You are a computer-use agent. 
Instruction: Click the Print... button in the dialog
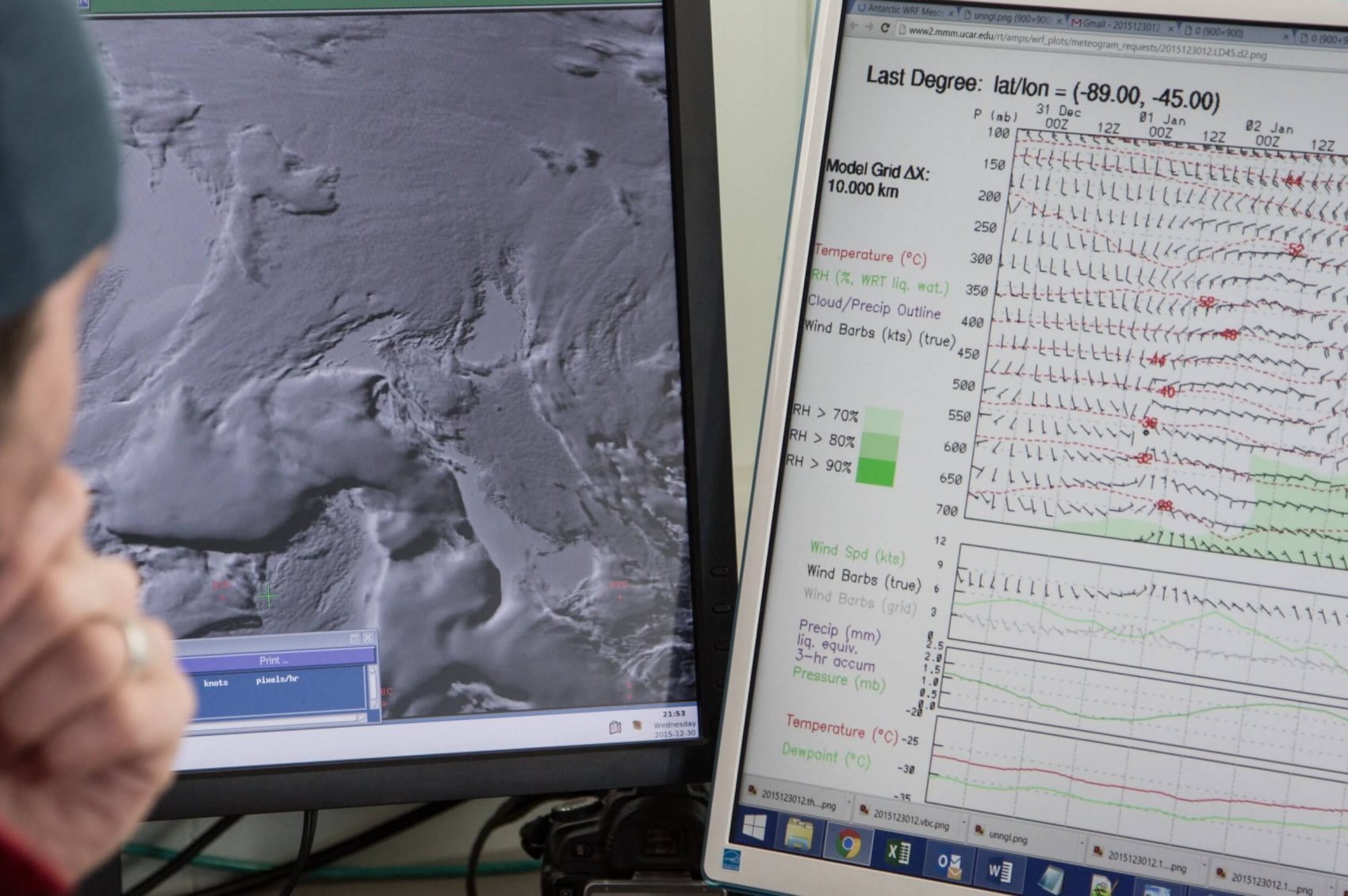click(x=274, y=661)
